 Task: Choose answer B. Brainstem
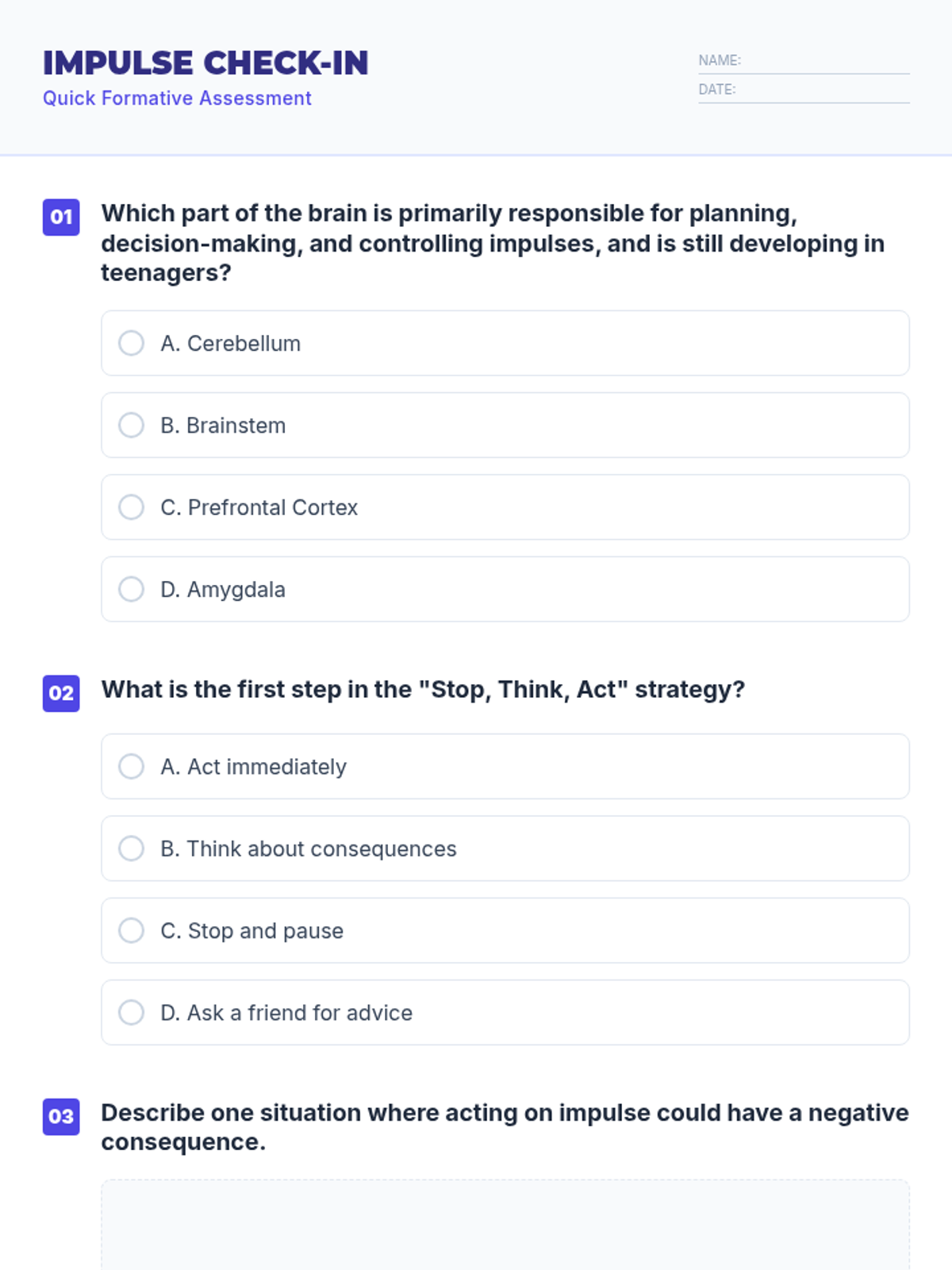[x=132, y=425]
